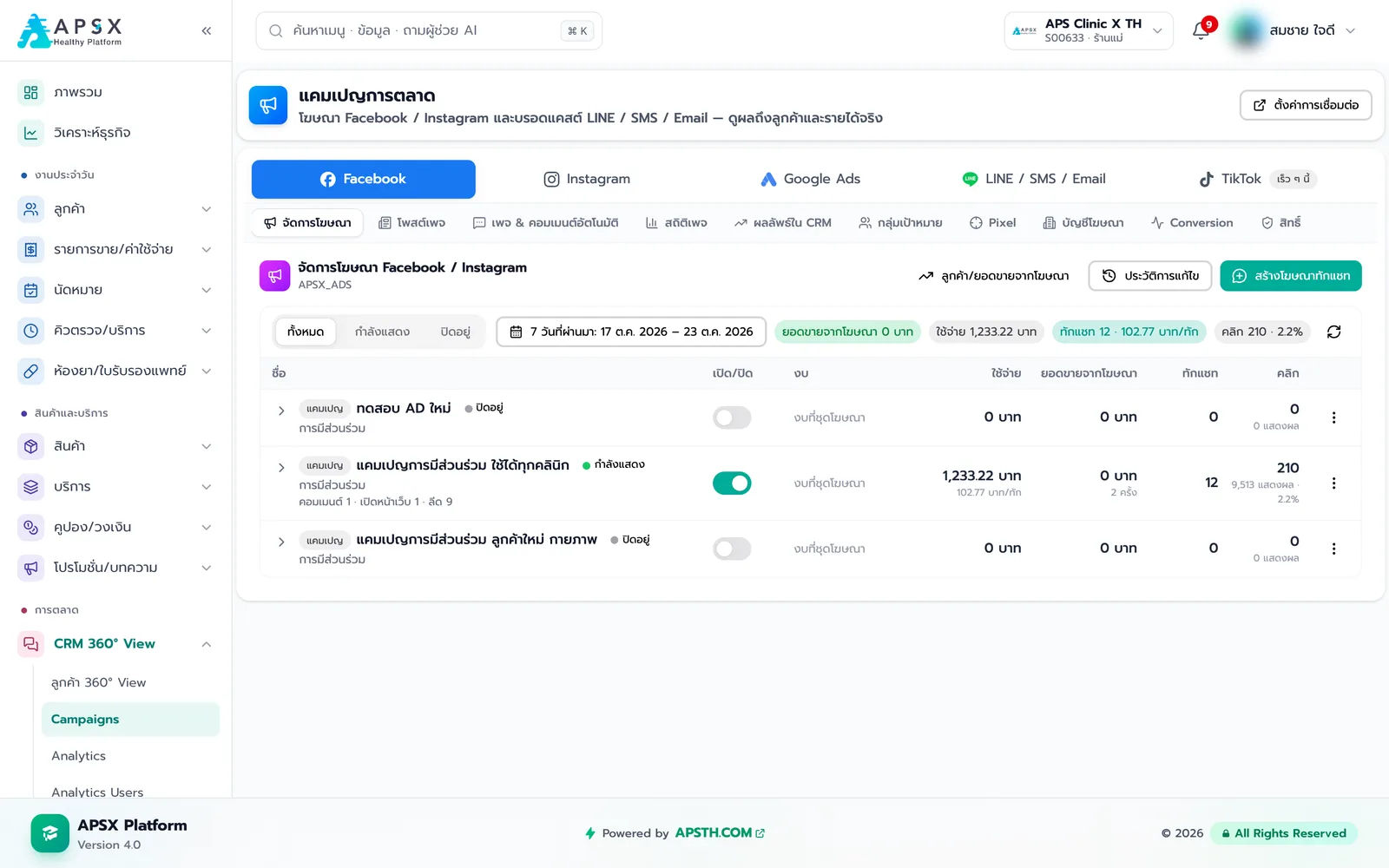Image resolution: width=1389 pixels, height=868 pixels.
Task: Click the ตั้งค่าการเชื่อมต่อ button
Action: pos(1306,105)
